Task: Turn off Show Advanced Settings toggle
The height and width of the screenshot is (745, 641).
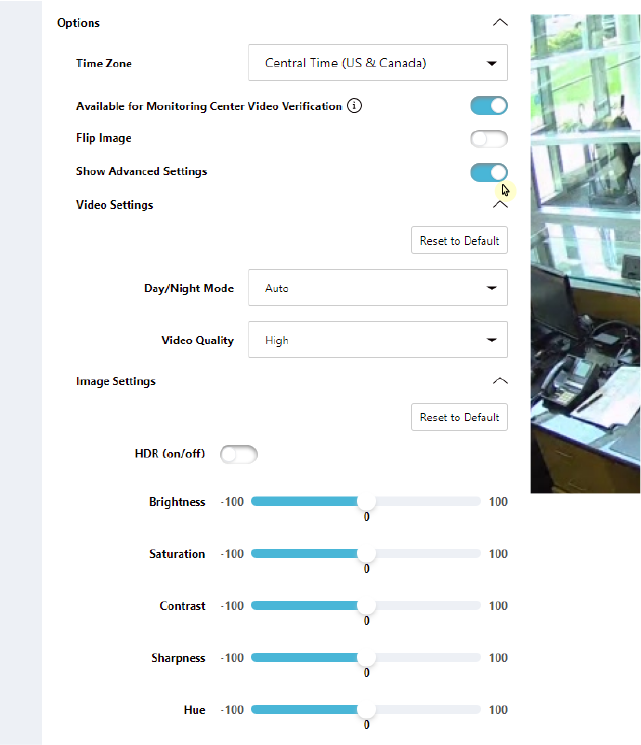Action: (x=489, y=172)
